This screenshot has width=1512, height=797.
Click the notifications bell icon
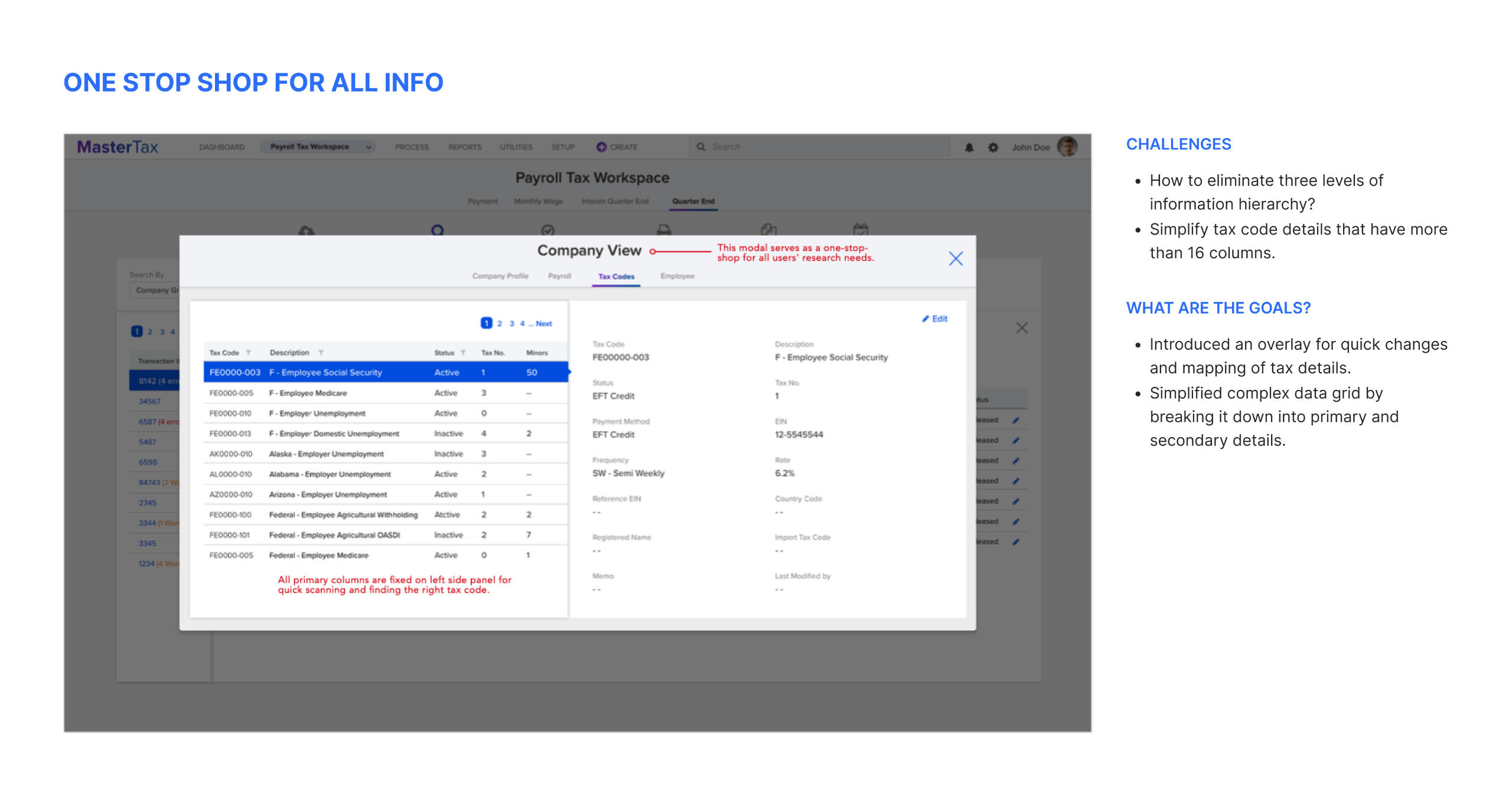pos(969,148)
